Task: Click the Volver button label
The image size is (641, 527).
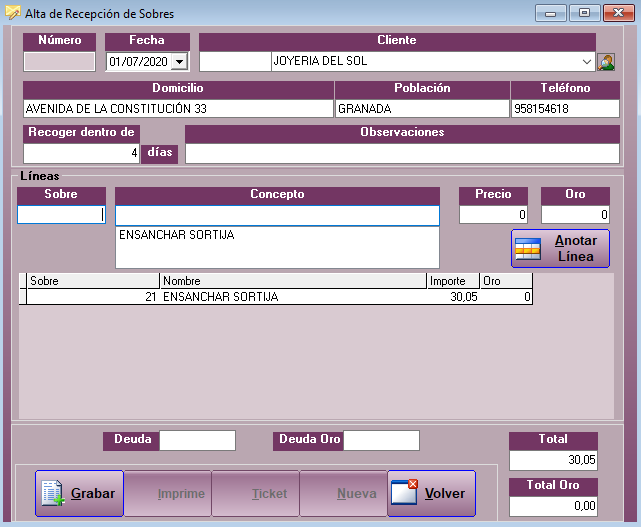Action: pos(444,493)
